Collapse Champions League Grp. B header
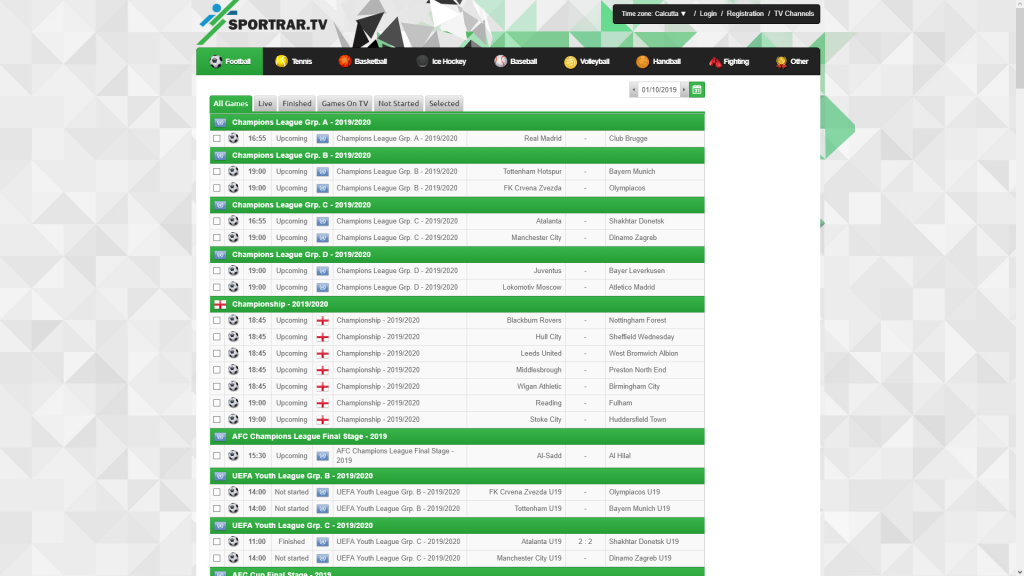This screenshot has width=1024, height=576. tap(457, 155)
